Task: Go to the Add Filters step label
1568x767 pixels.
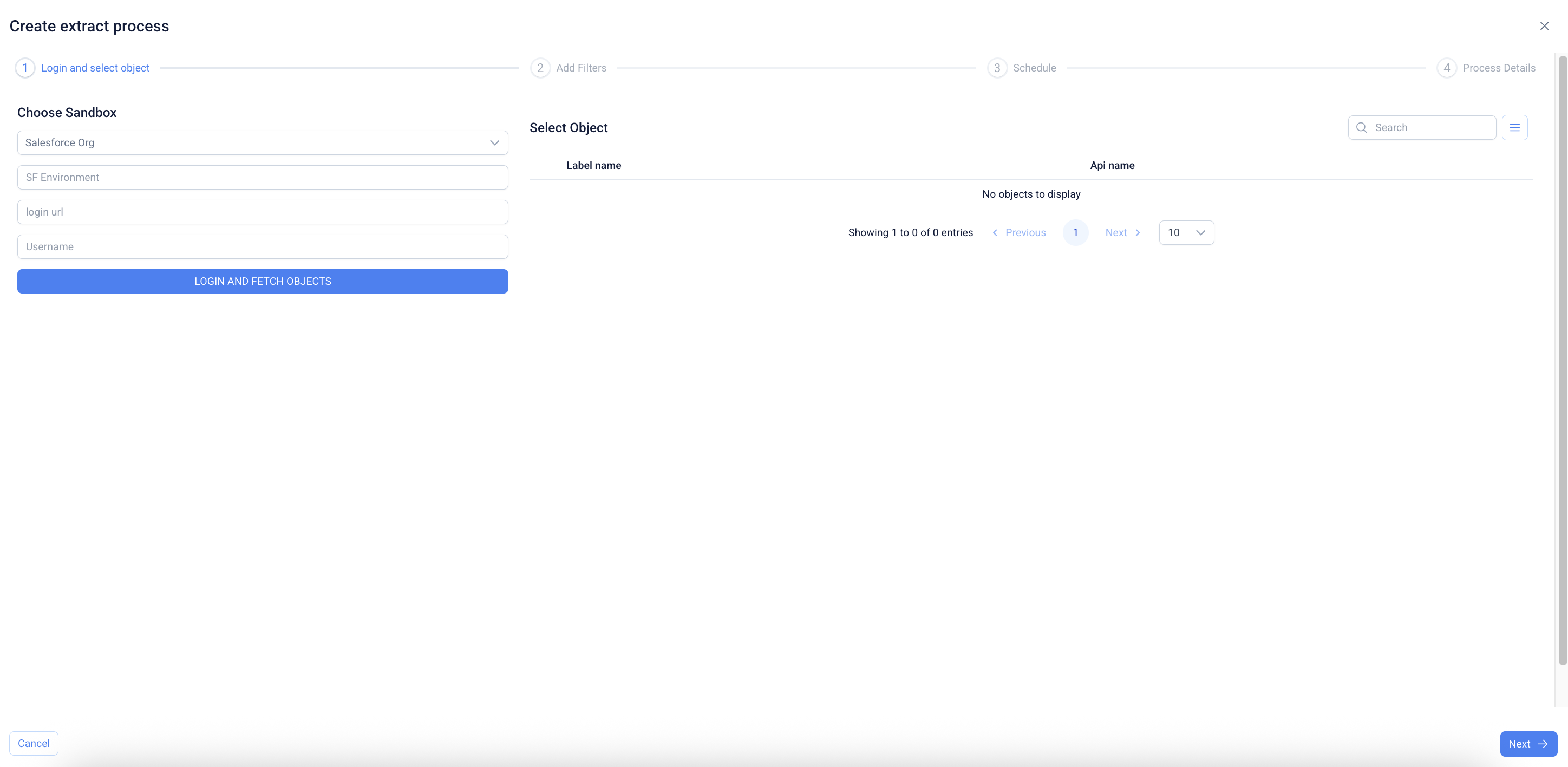Action: tap(581, 68)
